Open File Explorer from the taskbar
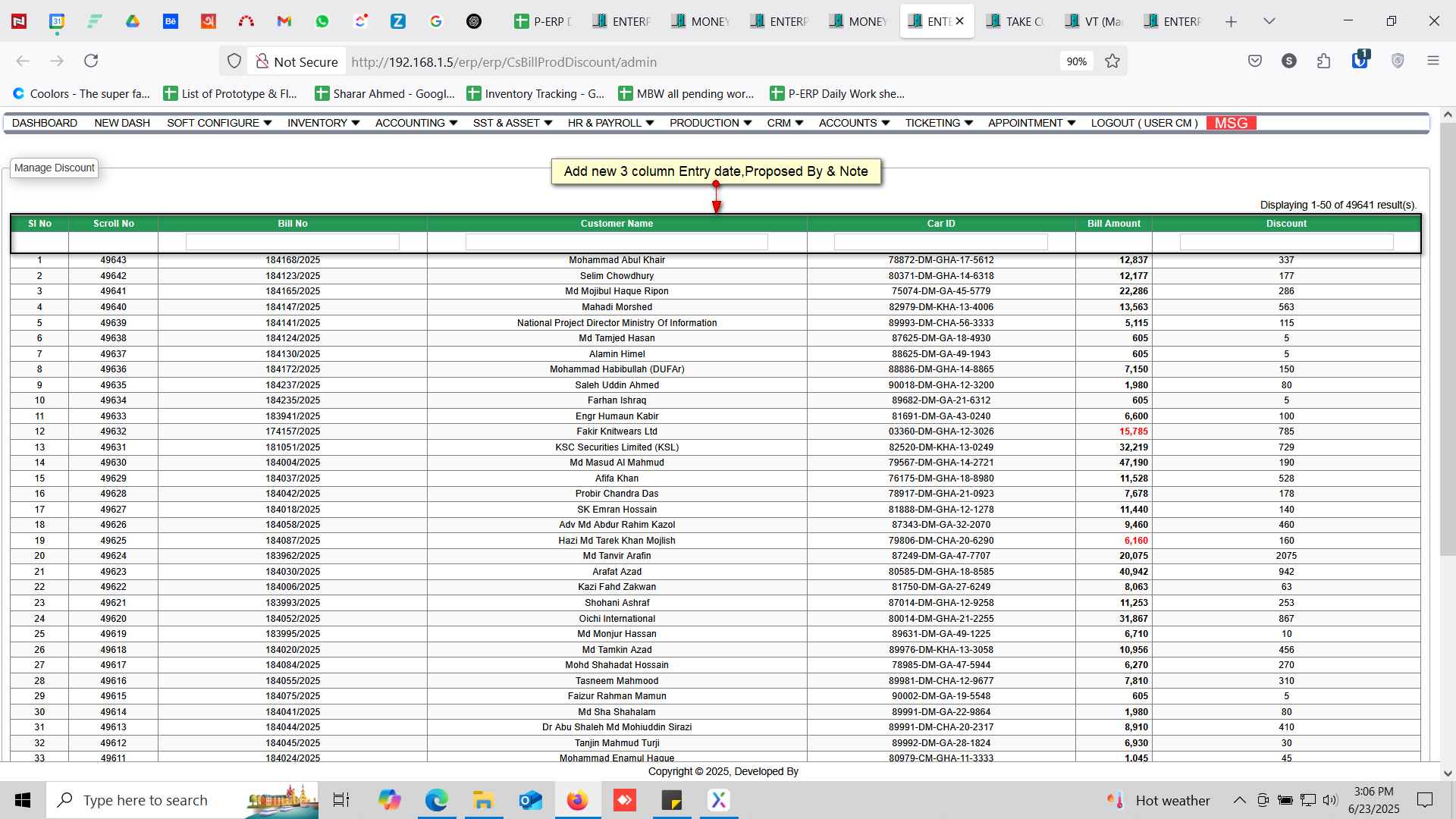The height and width of the screenshot is (819, 1456). point(483,800)
